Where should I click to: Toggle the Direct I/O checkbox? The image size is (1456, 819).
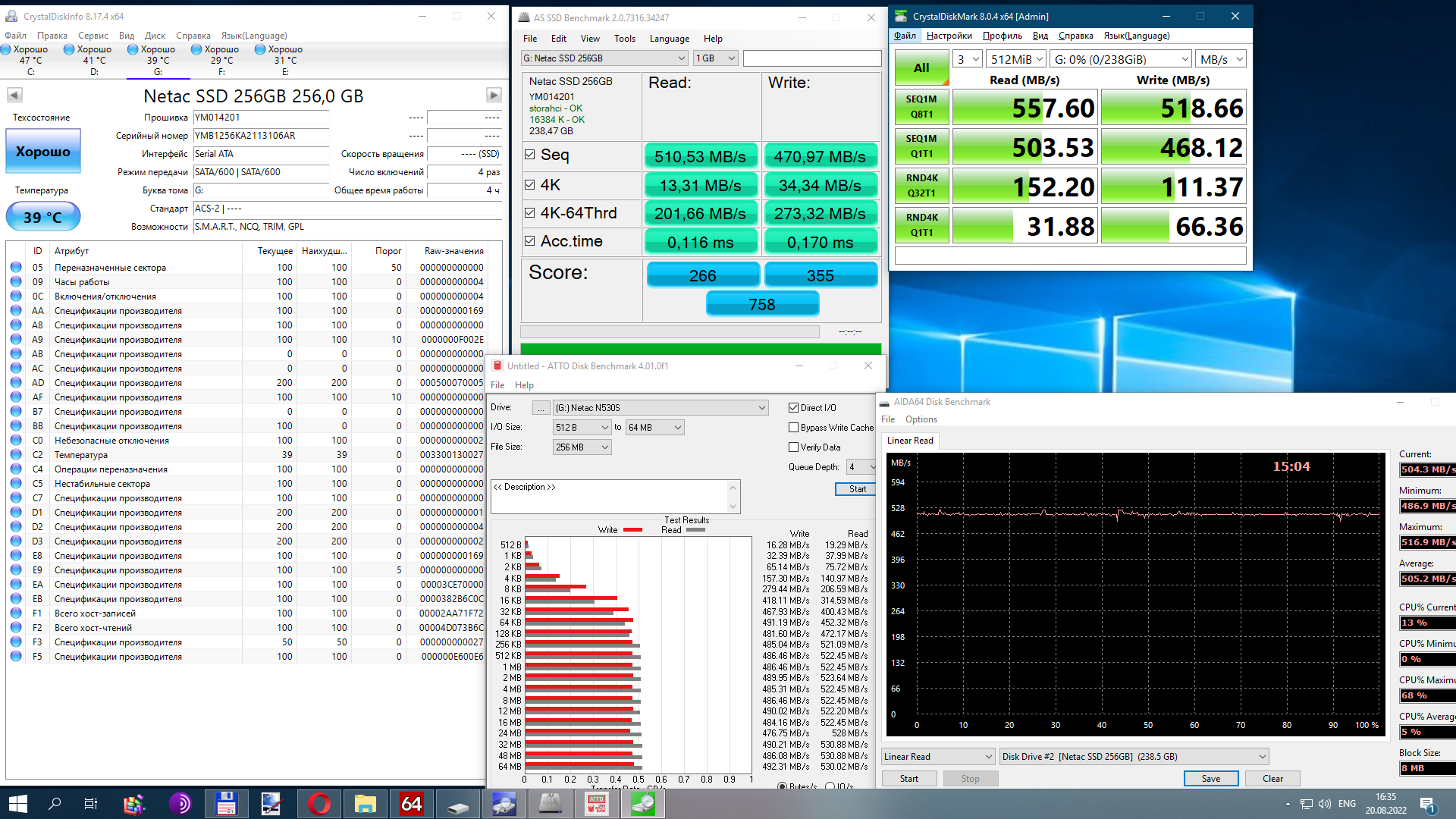(793, 408)
